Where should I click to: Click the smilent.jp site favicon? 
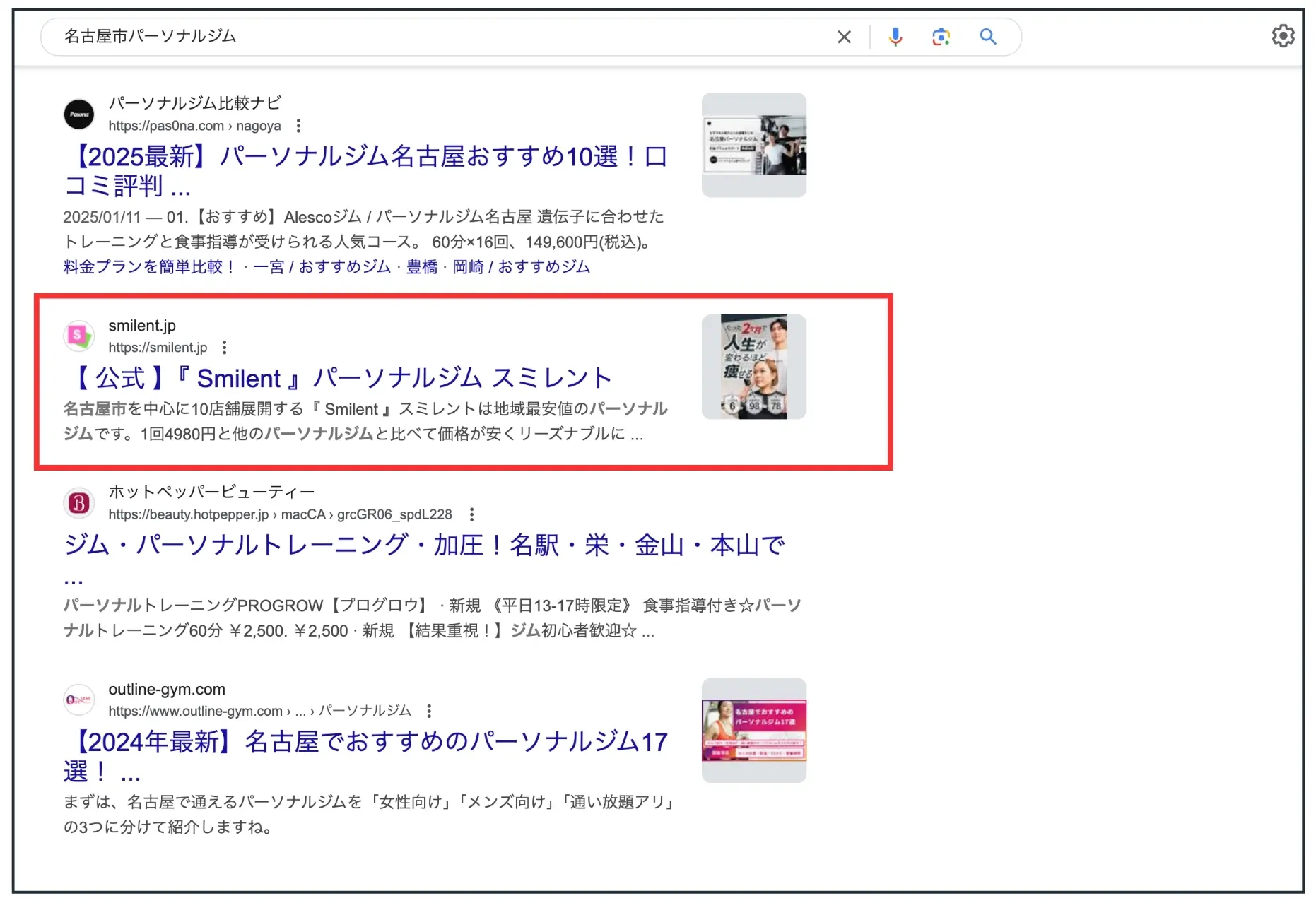79,336
